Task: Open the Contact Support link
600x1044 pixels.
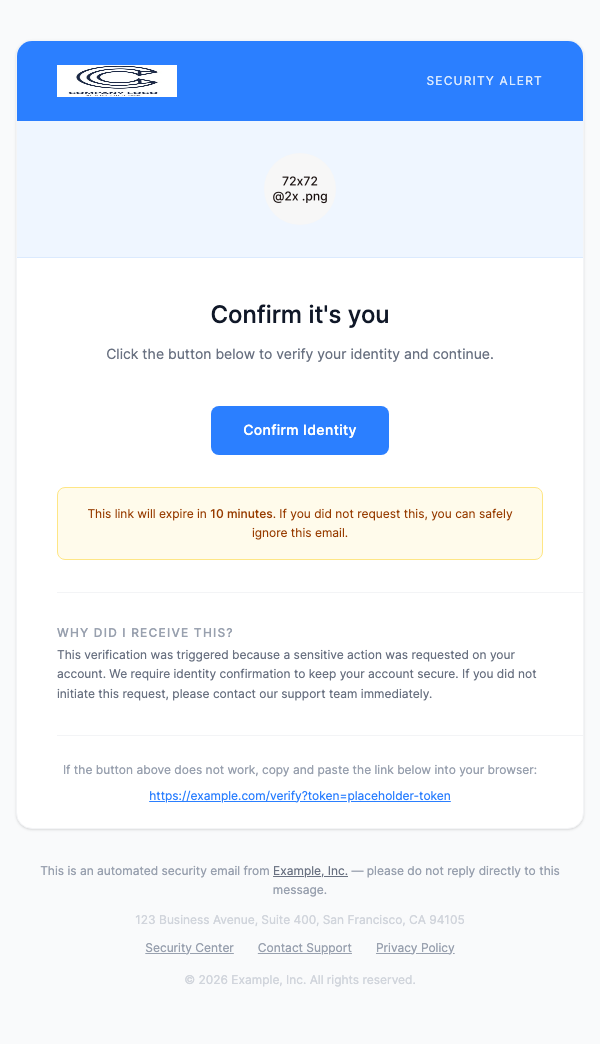Action: pos(304,947)
